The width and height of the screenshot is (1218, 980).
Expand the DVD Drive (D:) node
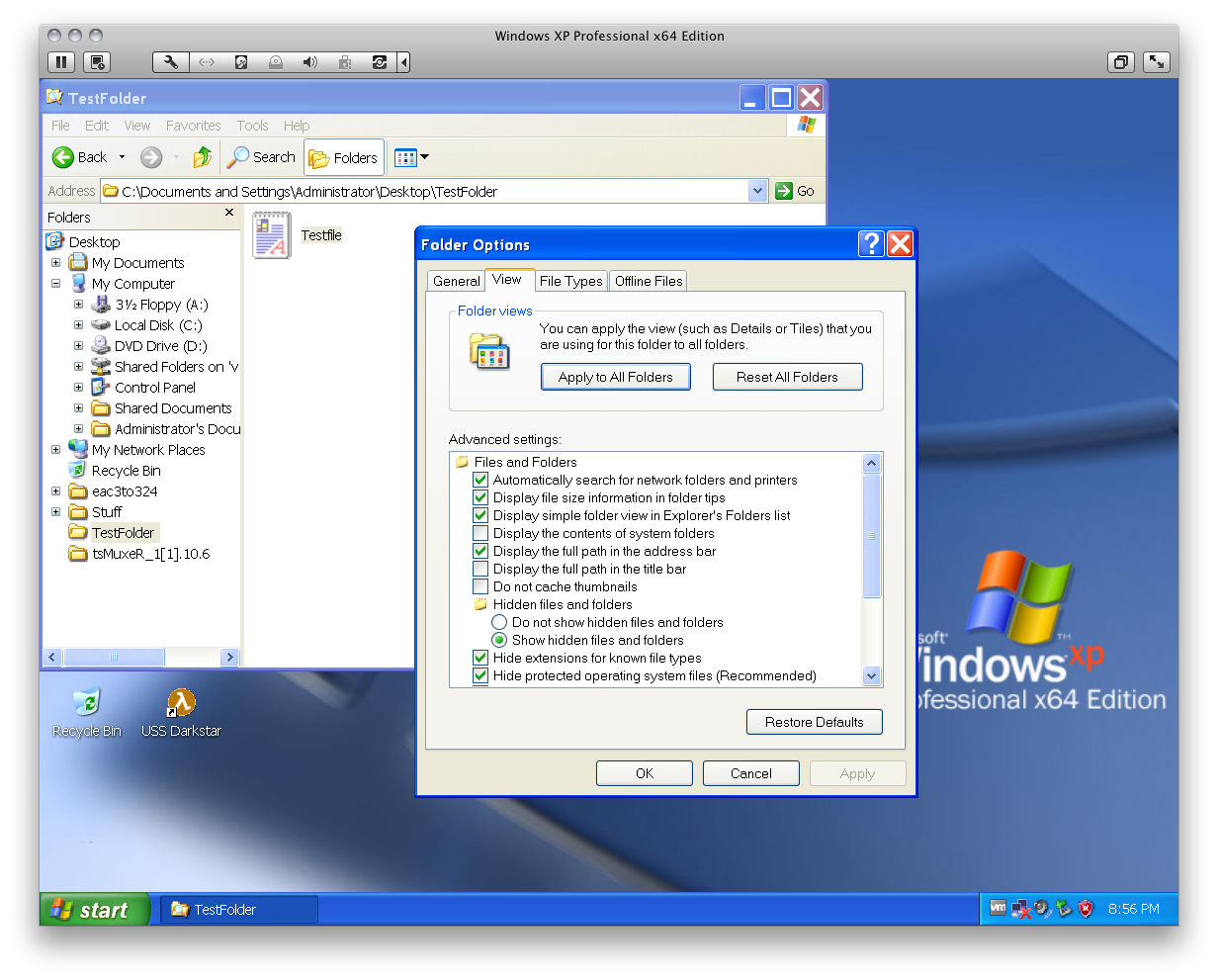(x=78, y=346)
